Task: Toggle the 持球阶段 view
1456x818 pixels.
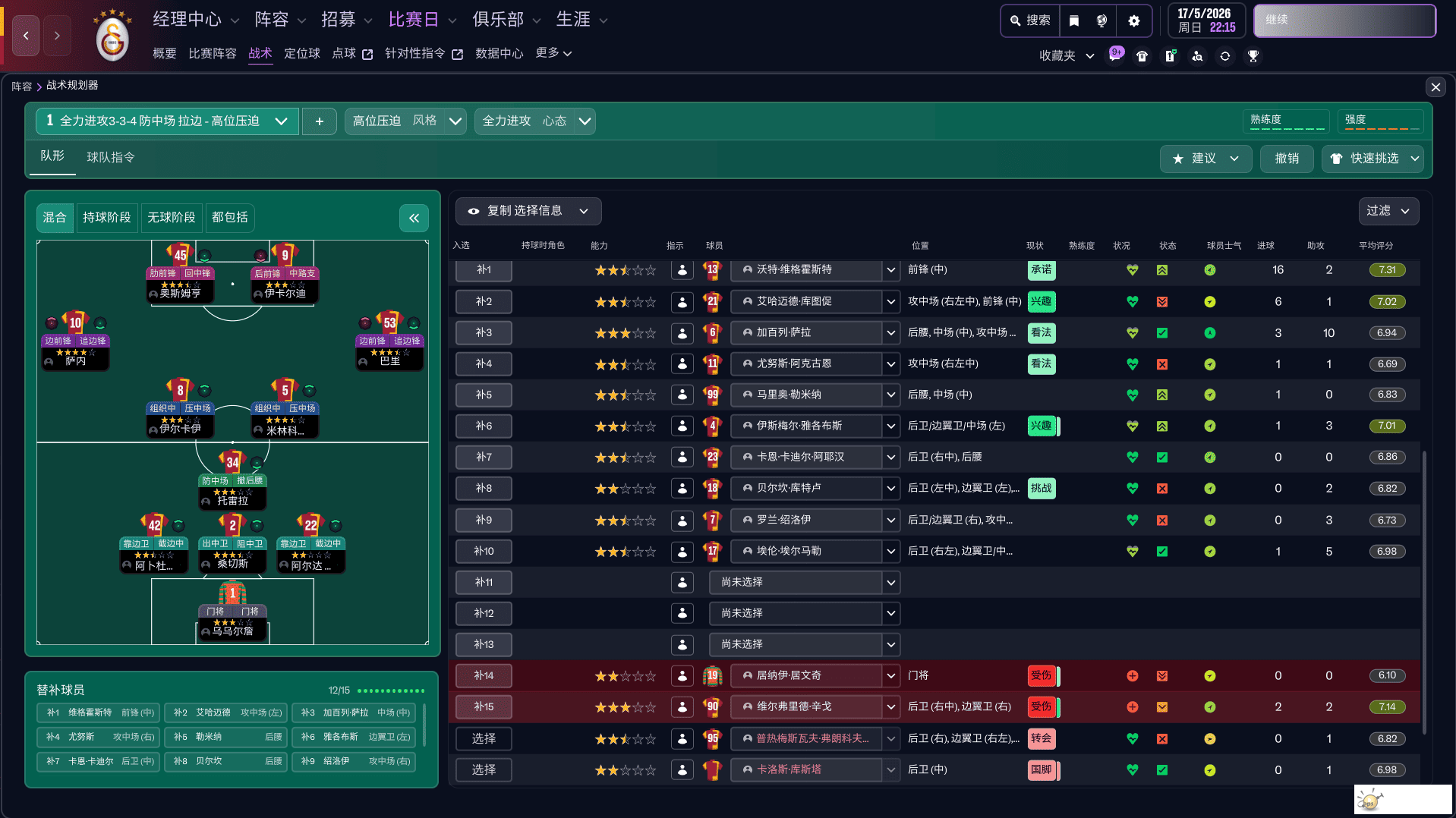Action: coord(106,218)
